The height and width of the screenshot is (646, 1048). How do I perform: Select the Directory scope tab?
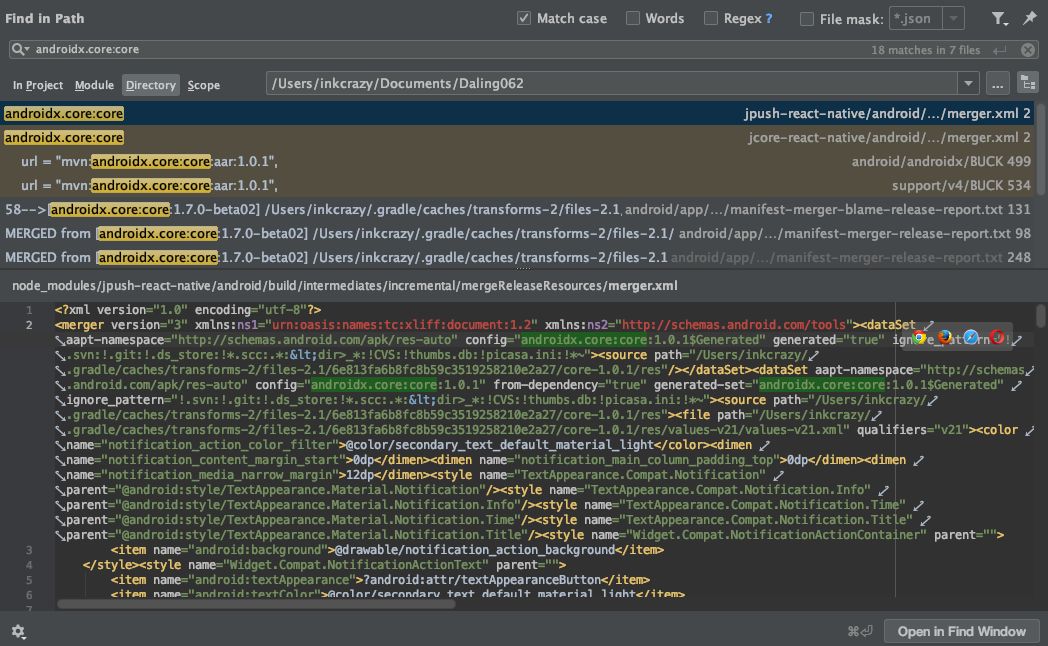(150, 85)
